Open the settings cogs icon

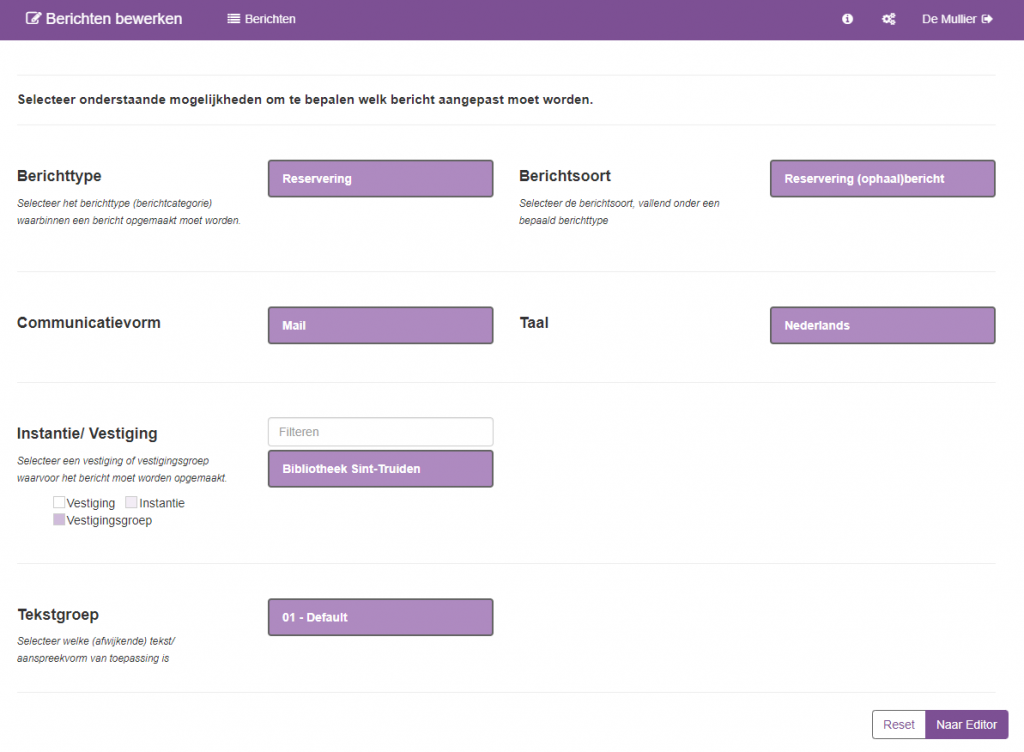click(888, 19)
